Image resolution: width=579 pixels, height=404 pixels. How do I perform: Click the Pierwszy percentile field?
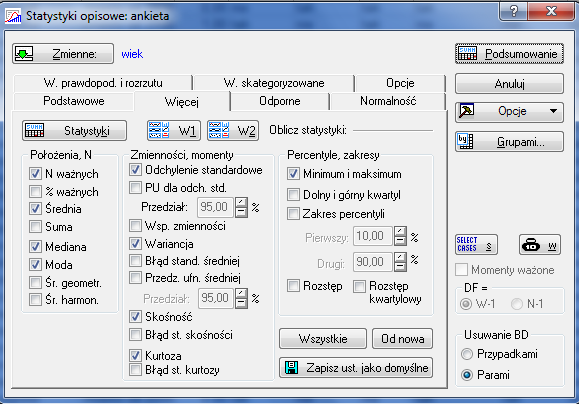coord(372,236)
